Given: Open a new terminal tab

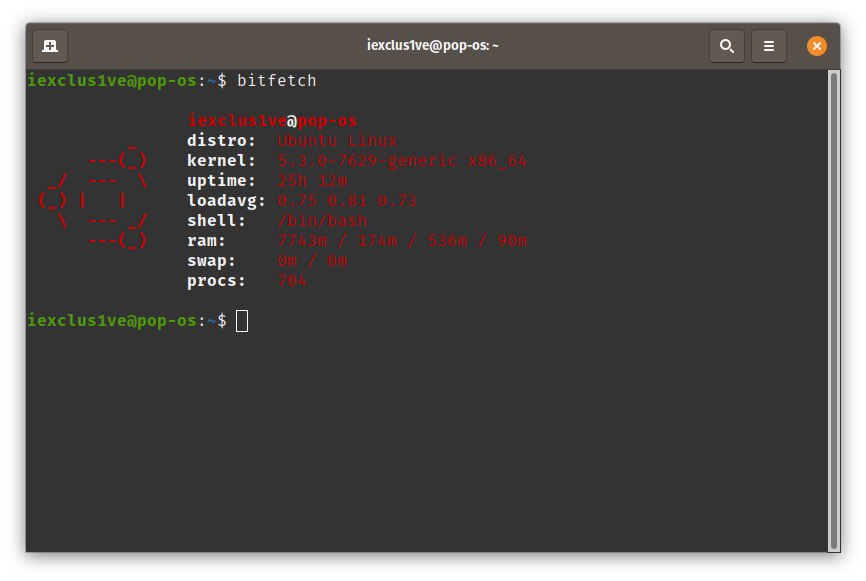Looking at the screenshot, I should pos(50,46).
